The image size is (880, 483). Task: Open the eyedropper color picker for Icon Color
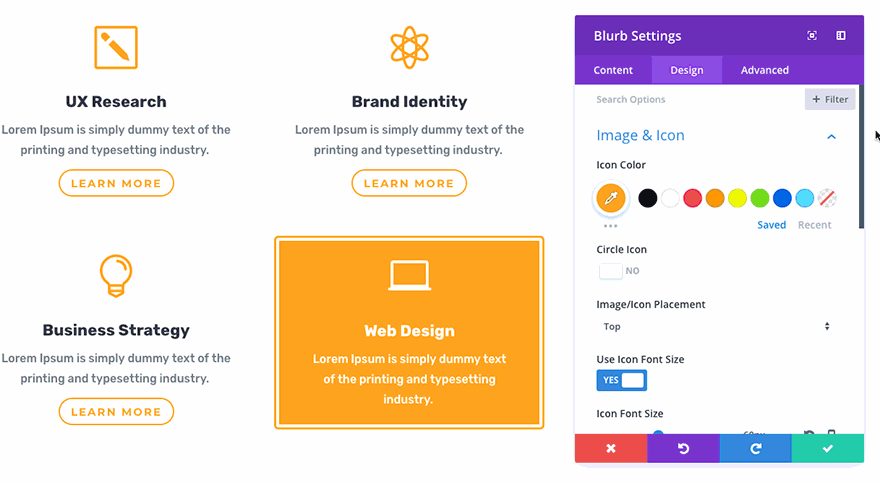tap(610, 198)
